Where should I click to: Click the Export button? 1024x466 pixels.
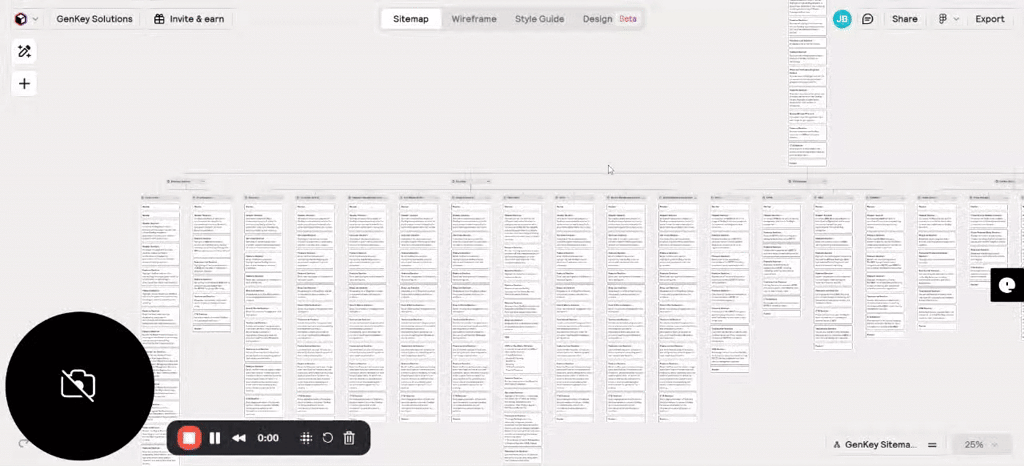pos(989,19)
